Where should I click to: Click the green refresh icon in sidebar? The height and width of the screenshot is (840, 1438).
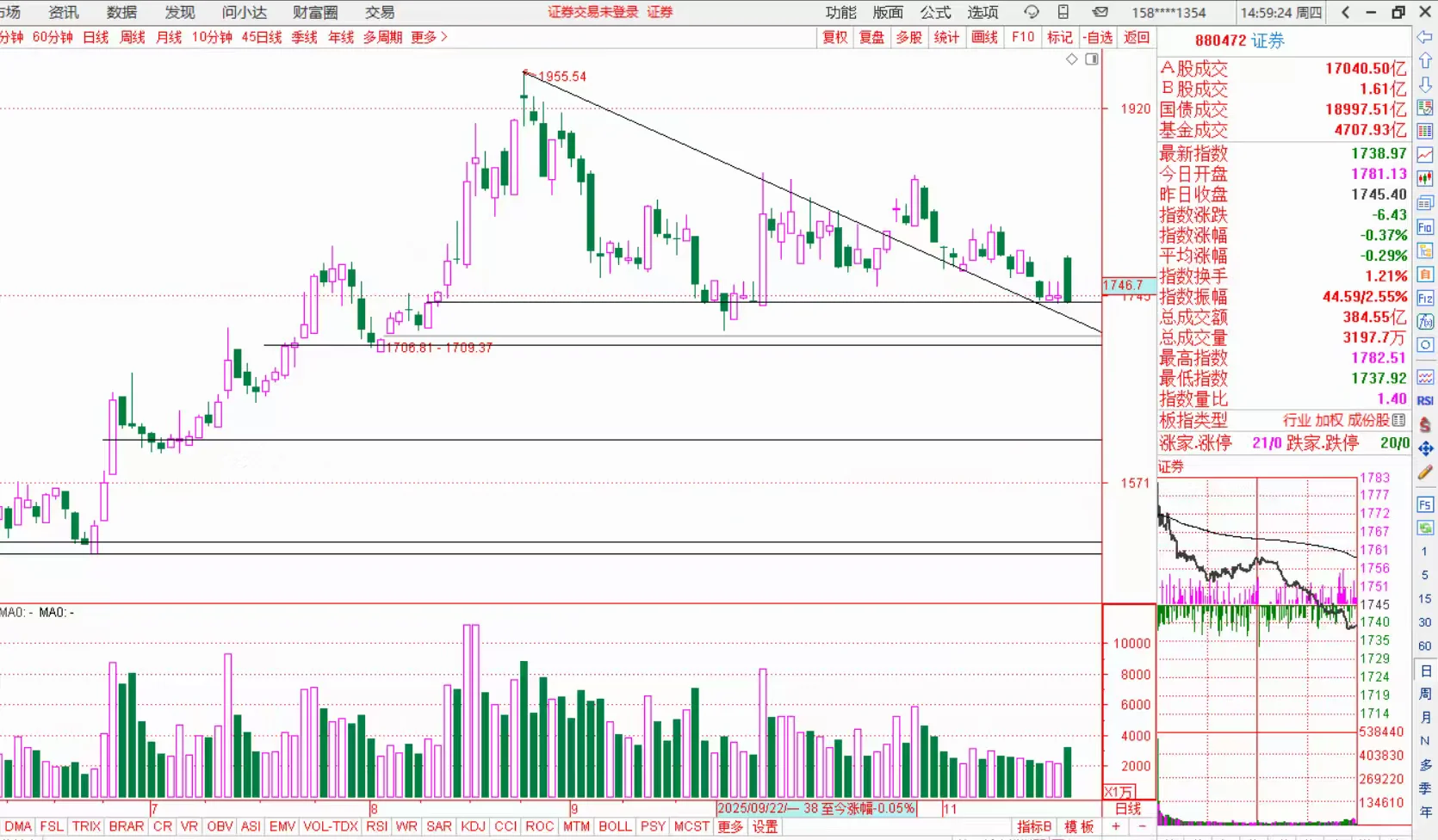pyautogui.click(x=1425, y=528)
